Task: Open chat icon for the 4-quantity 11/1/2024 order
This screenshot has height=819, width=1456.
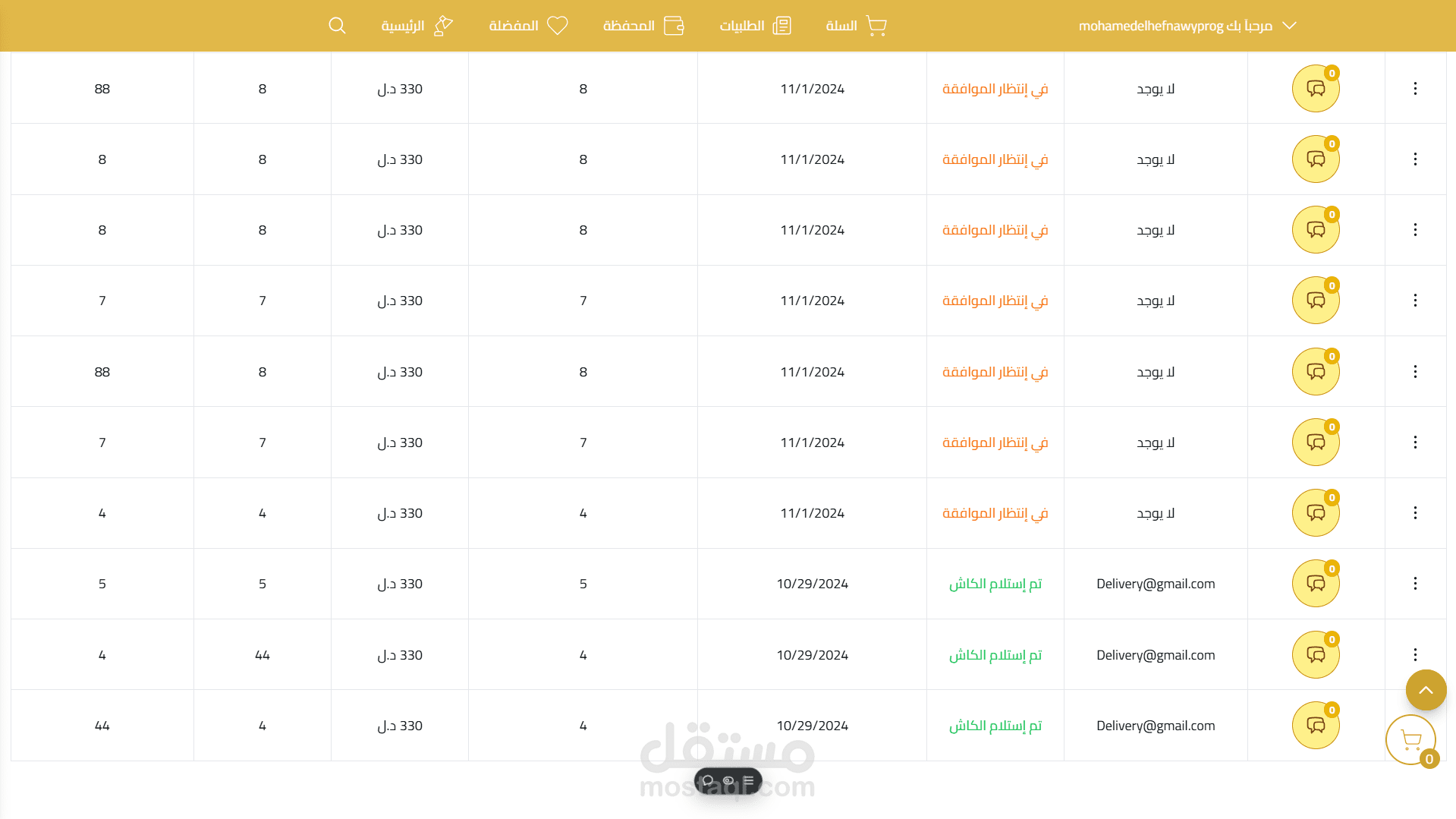Action: point(1316,513)
